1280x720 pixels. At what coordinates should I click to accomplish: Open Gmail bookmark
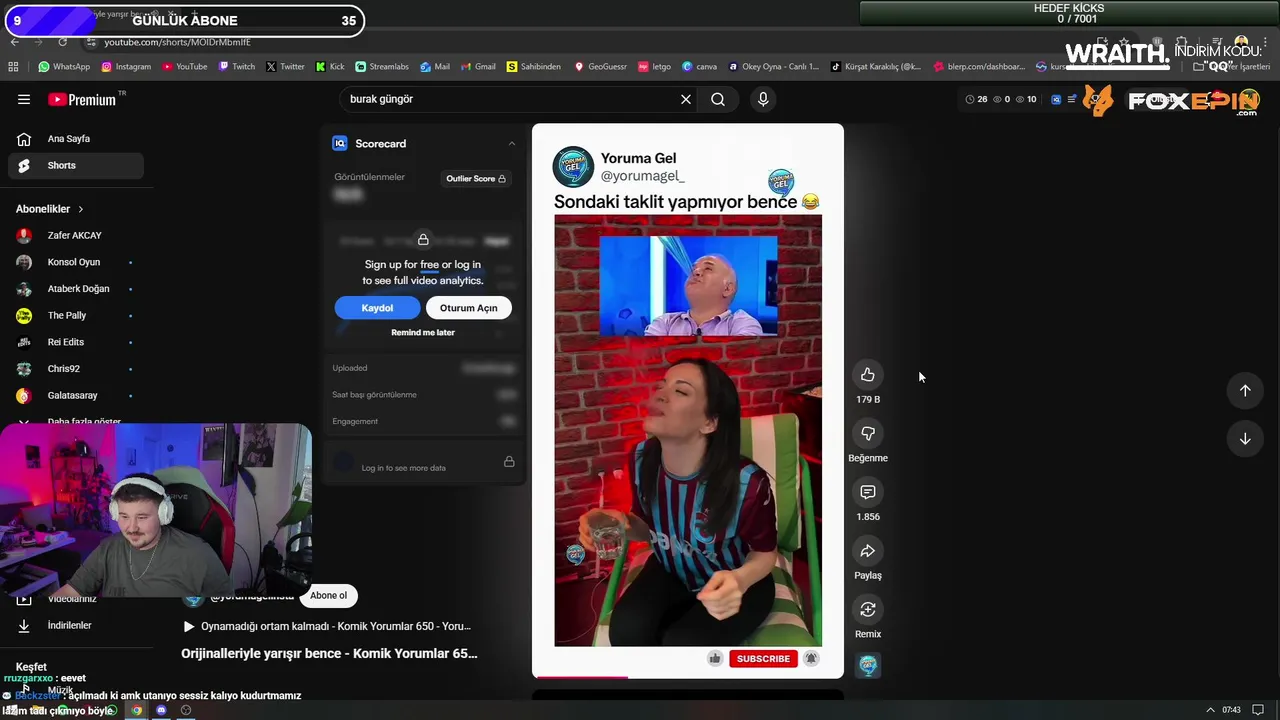(x=478, y=67)
